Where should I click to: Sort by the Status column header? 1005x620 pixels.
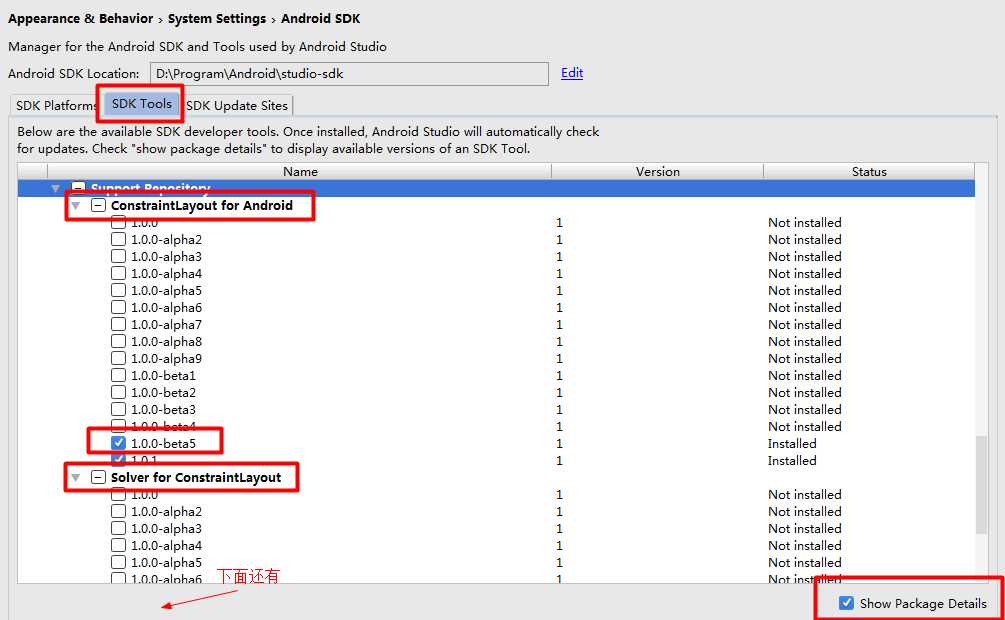pyautogui.click(x=869, y=172)
